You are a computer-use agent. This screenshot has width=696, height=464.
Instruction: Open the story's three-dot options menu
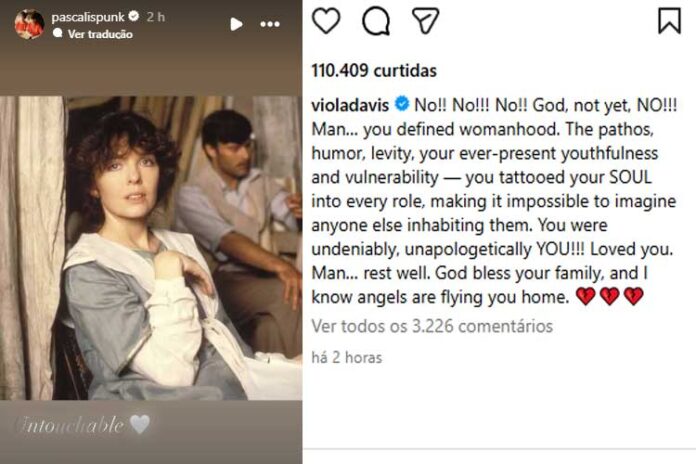270,24
